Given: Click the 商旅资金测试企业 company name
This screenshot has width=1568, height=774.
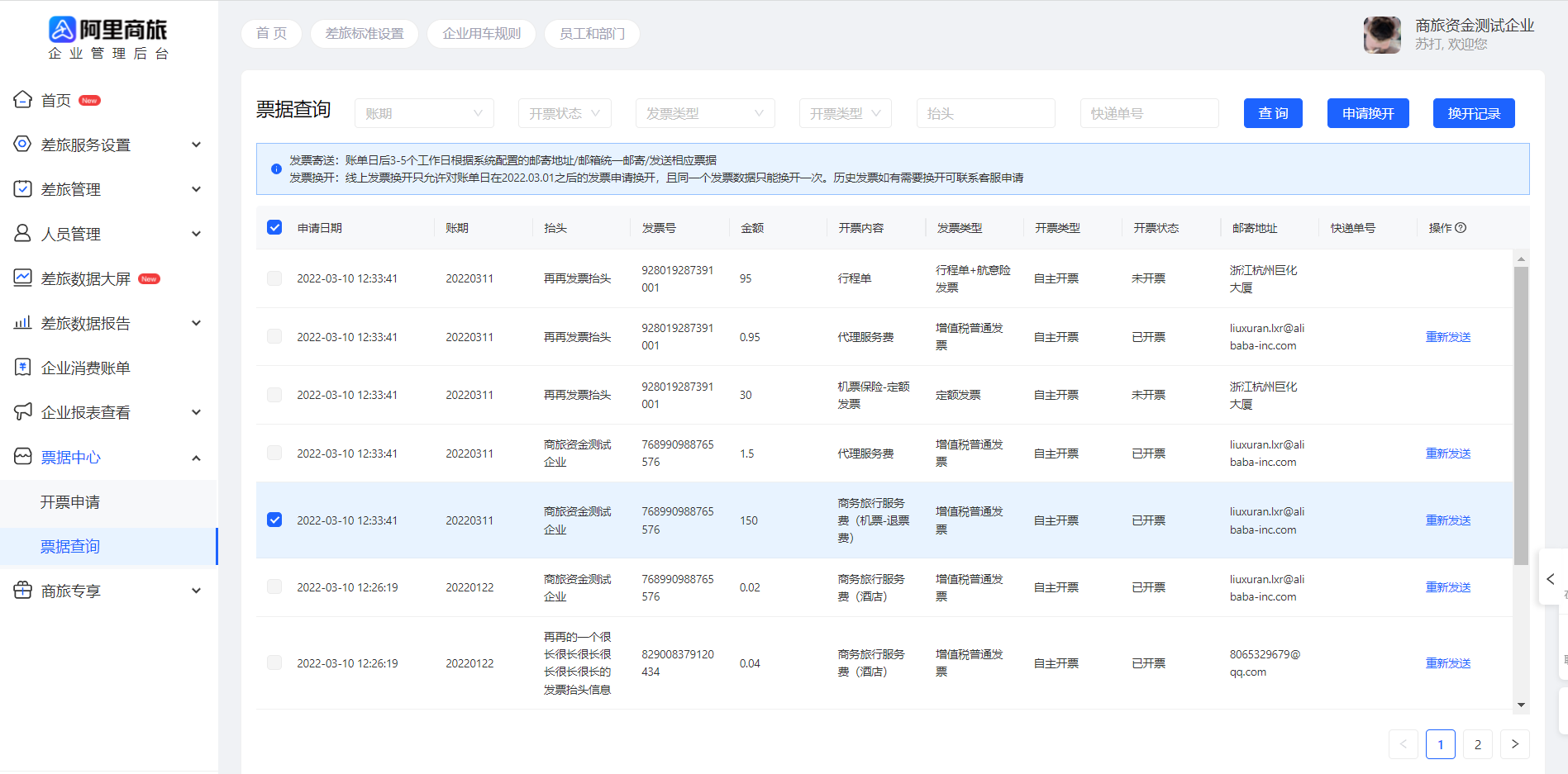Looking at the screenshot, I should pyautogui.click(x=1475, y=26).
